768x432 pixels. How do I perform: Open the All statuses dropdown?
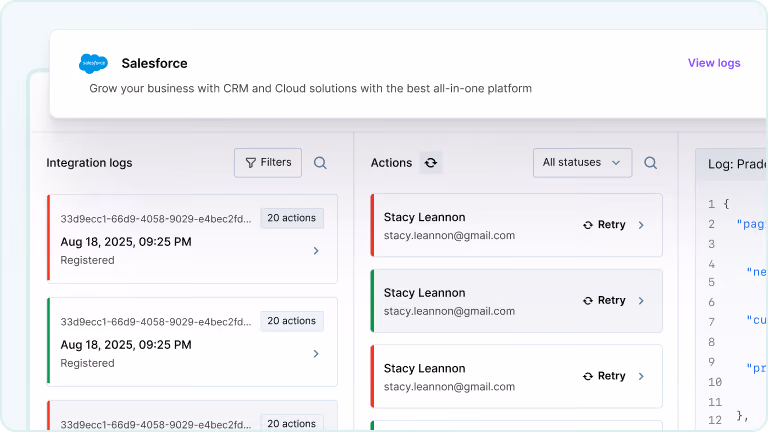582,163
